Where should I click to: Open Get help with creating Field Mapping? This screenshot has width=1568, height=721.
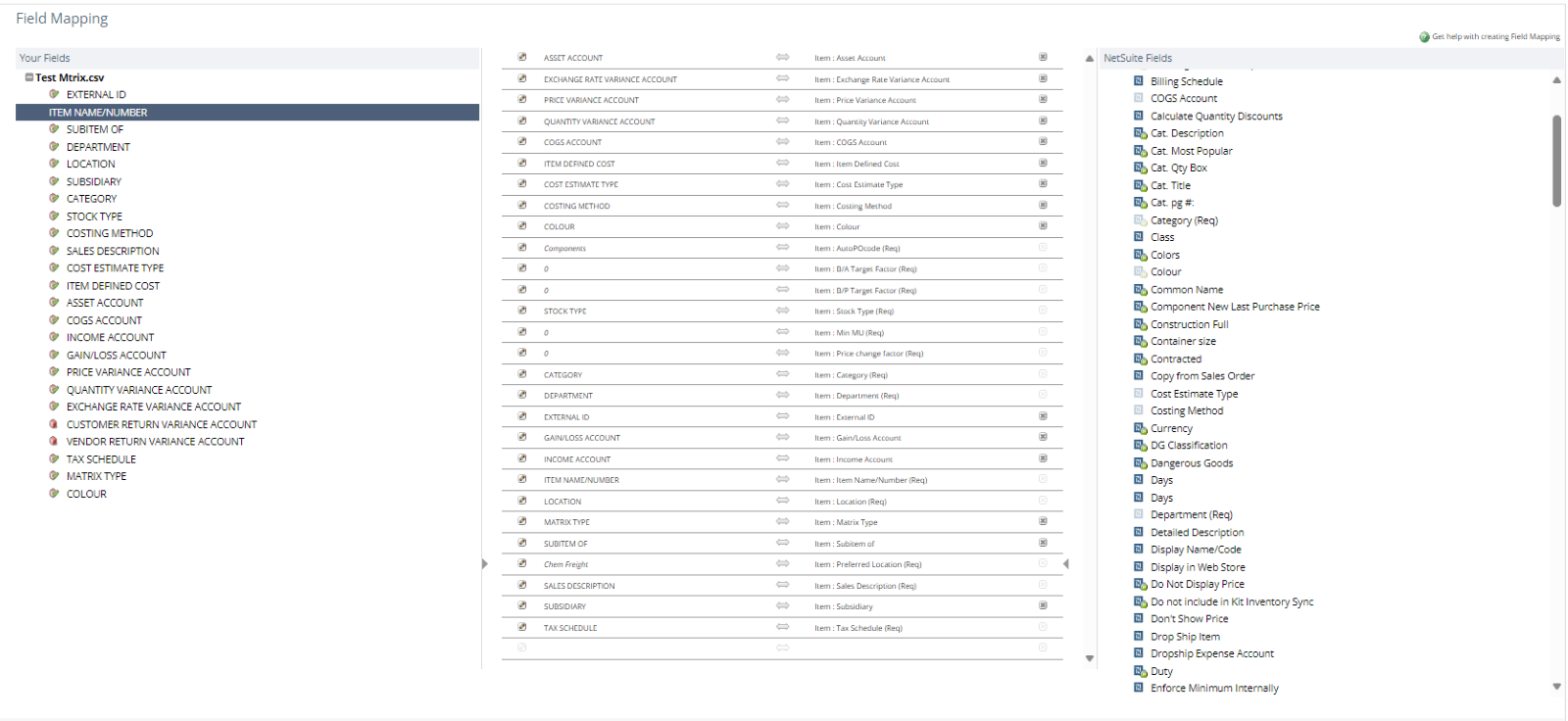pyautogui.click(x=1495, y=37)
